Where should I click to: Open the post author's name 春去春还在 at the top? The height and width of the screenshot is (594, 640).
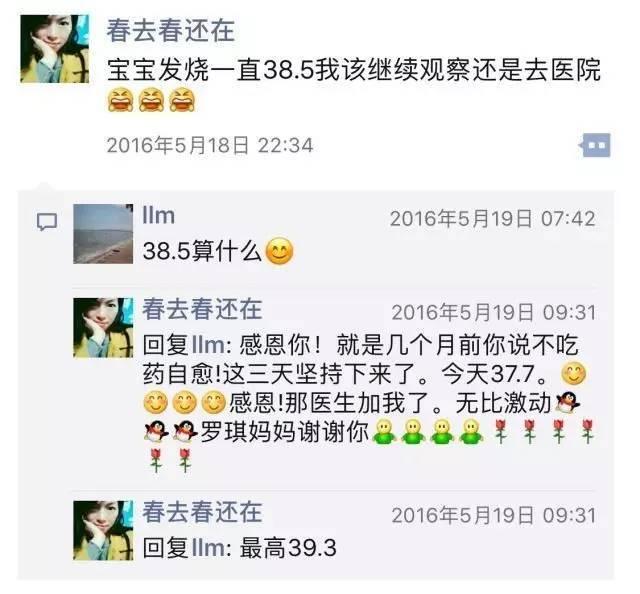point(171,31)
